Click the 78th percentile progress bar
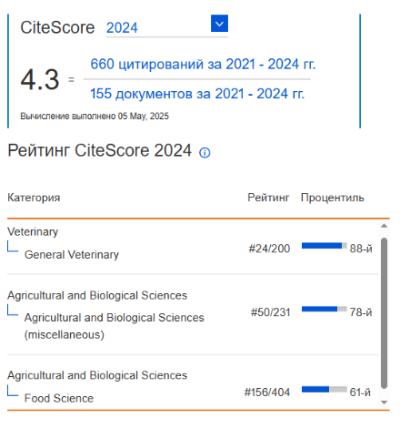The width and height of the screenshot is (400, 428). [324, 309]
